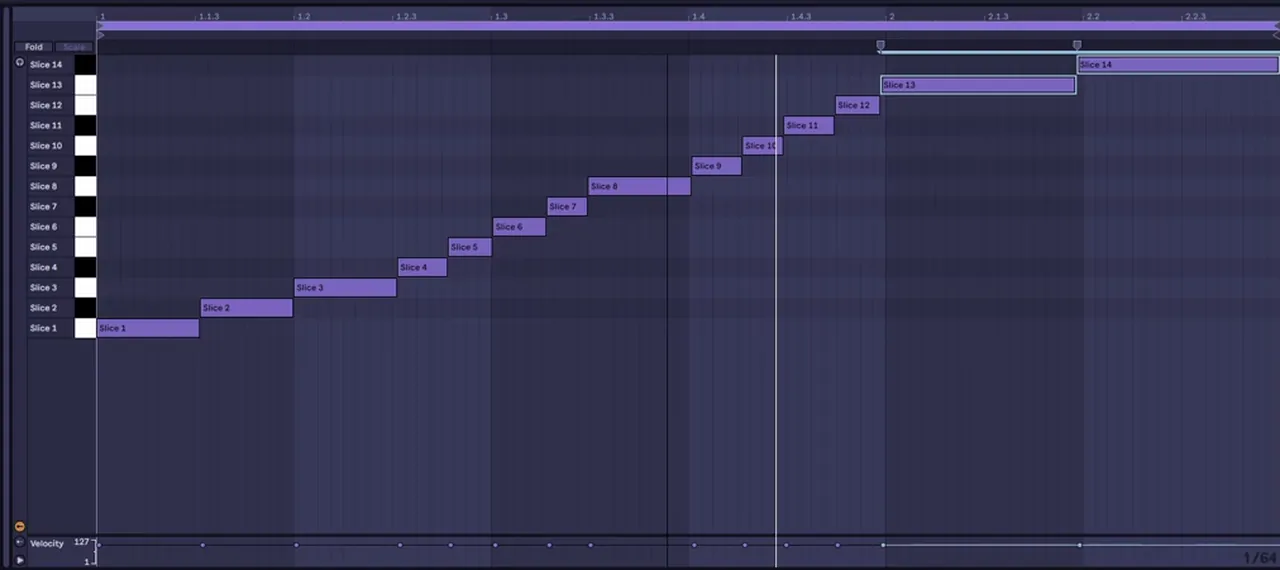
Task: Click the Slice 7 row label
Action: (44, 207)
